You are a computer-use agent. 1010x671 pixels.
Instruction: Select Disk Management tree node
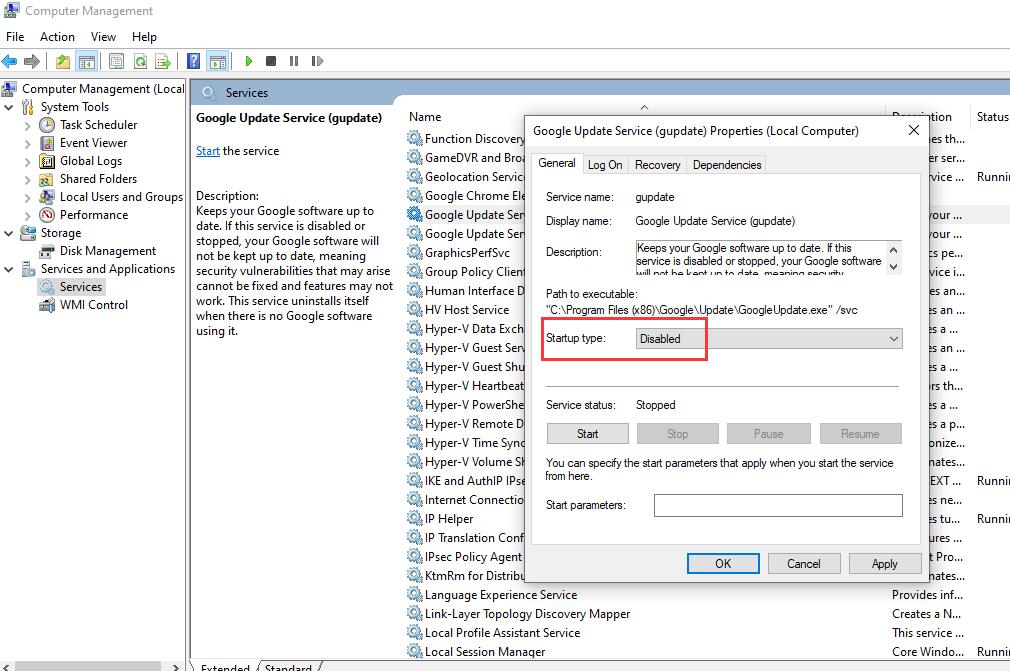(108, 250)
